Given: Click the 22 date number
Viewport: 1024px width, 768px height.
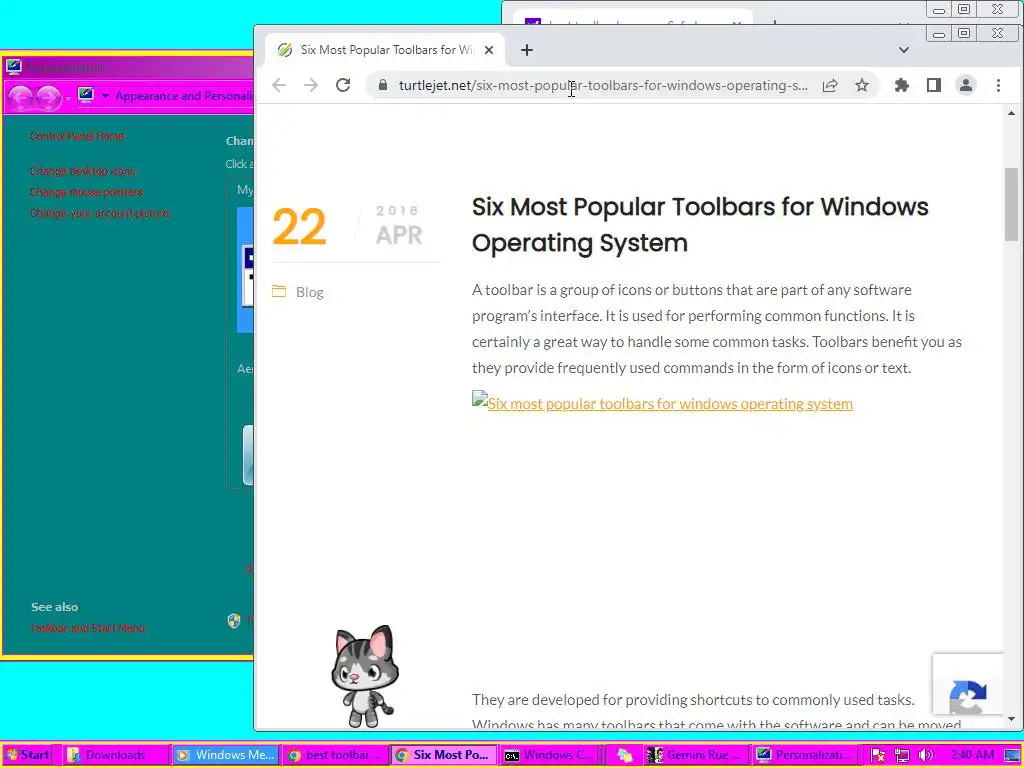Looking at the screenshot, I should (298, 227).
